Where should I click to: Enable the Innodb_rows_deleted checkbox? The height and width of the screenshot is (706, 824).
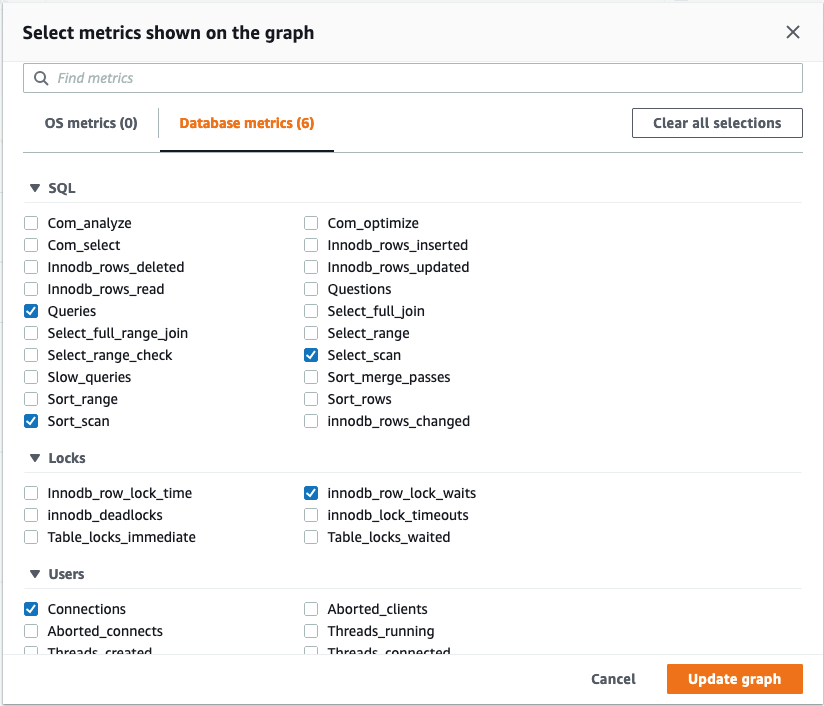(31, 267)
